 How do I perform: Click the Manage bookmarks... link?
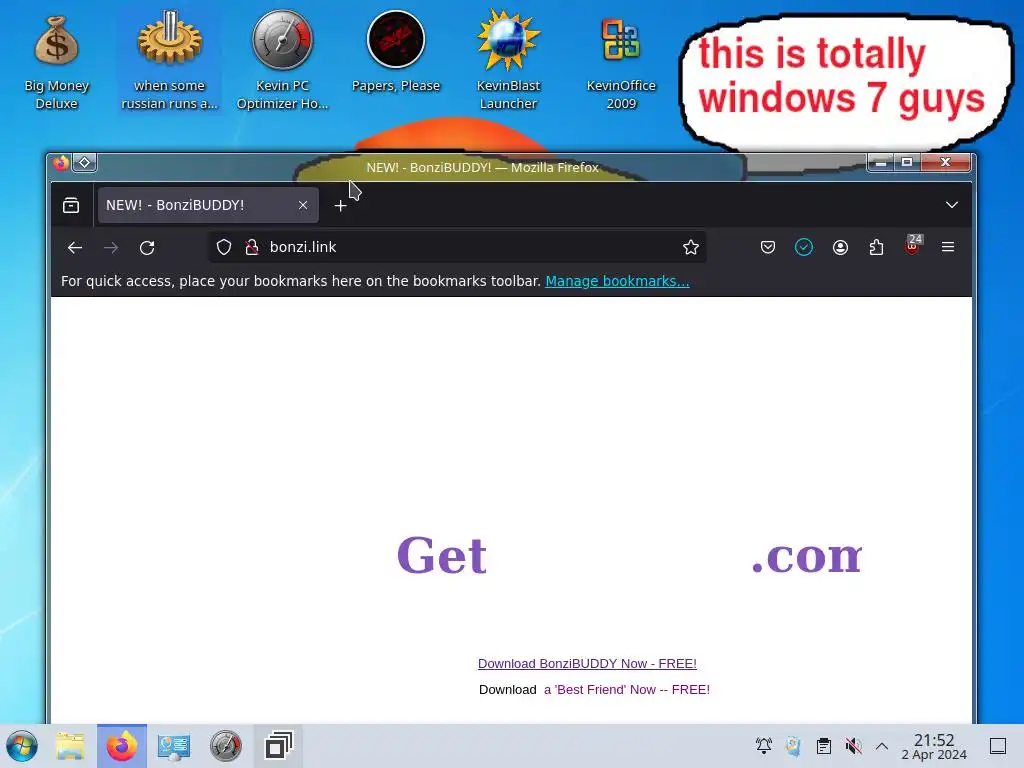617,281
